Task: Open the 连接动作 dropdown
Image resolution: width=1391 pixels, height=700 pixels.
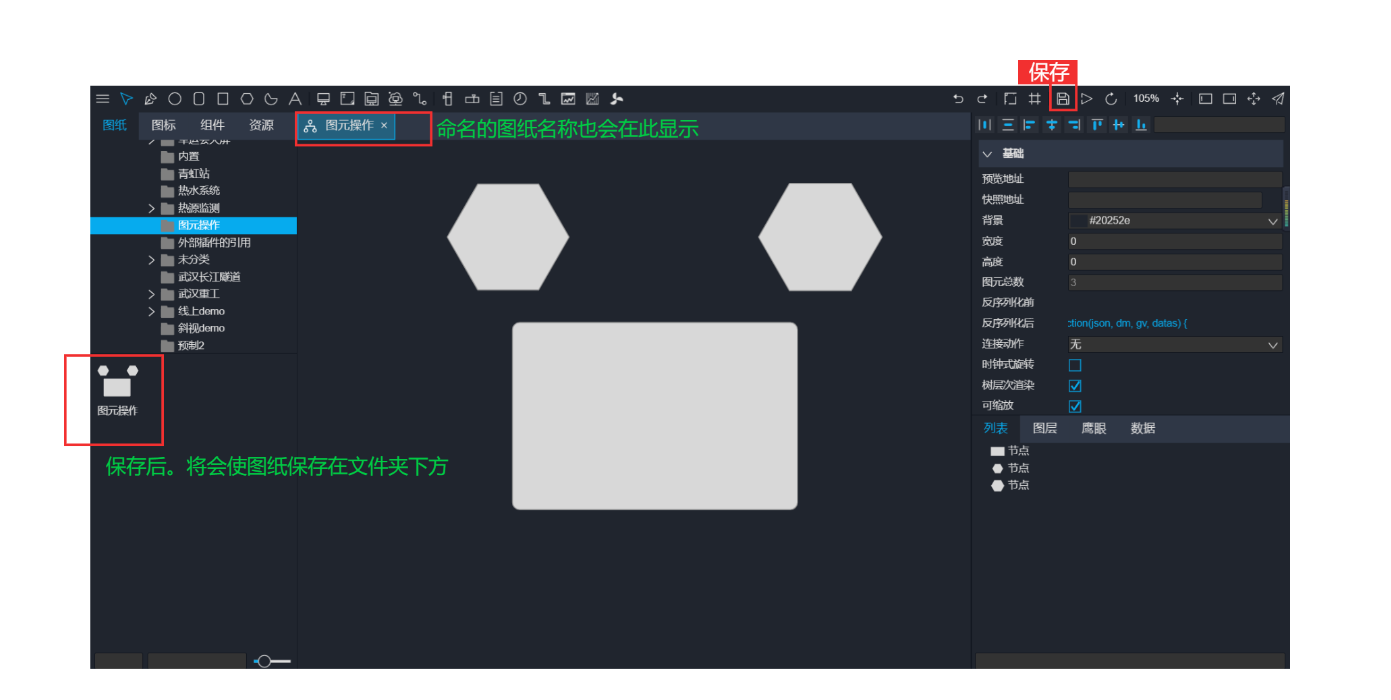Action: pos(1175,345)
